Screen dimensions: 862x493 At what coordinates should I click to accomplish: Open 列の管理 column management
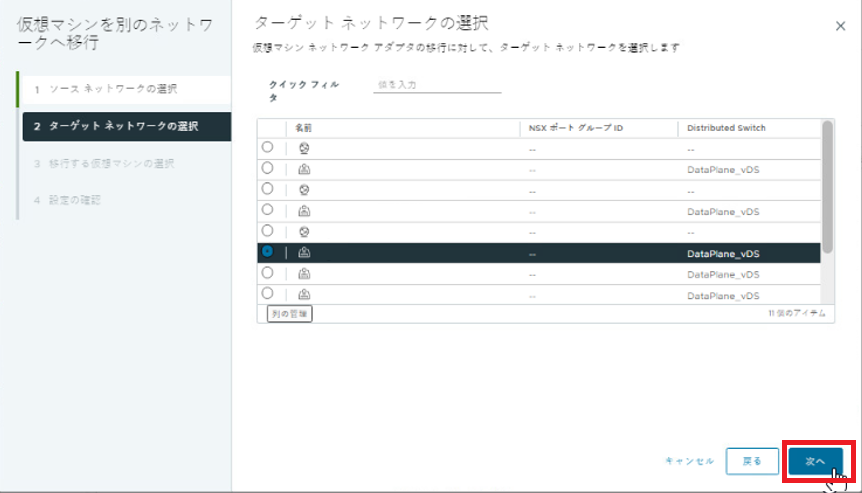pos(290,314)
